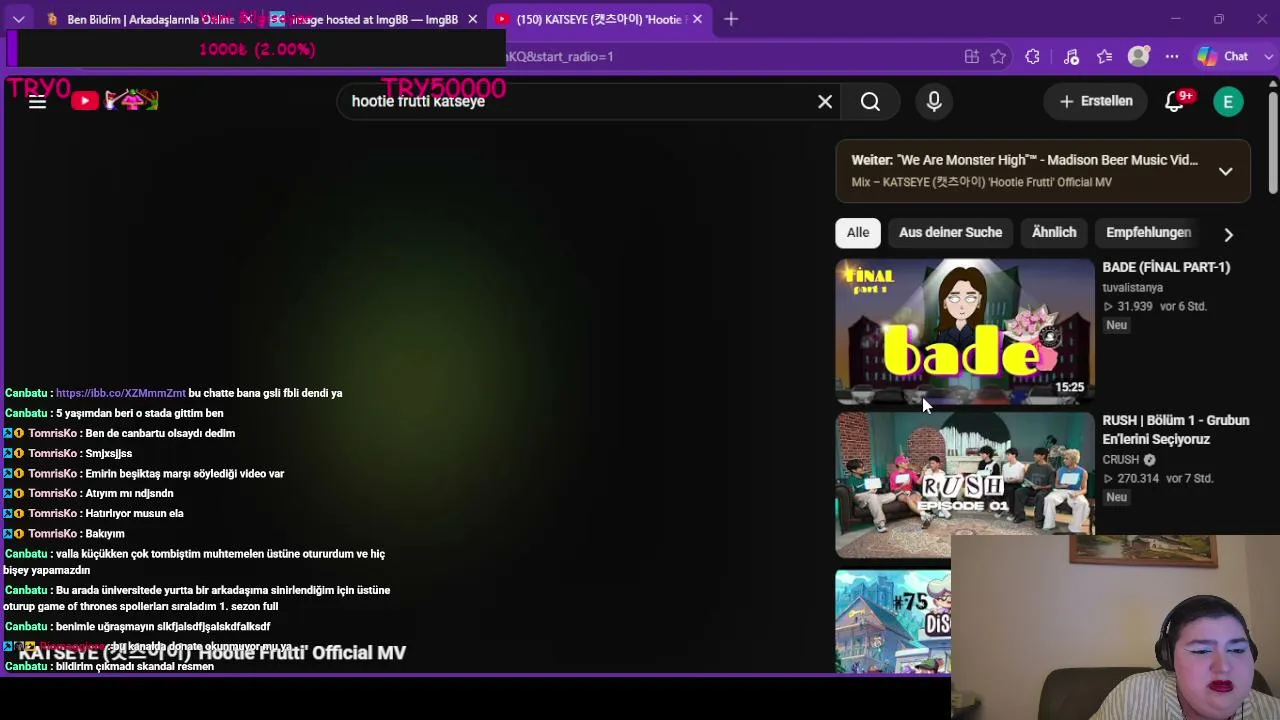The image size is (1280, 720).
Task: Click the 15:25 duration badge
Action: tap(1069, 387)
